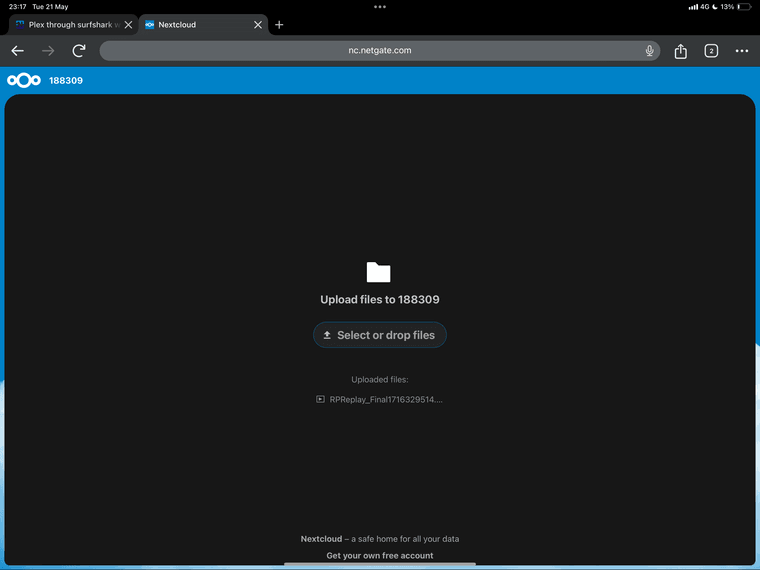The height and width of the screenshot is (570, 760).
Task: Click the upload arrow on Select or drop files
Action: [x=327, y=335]
